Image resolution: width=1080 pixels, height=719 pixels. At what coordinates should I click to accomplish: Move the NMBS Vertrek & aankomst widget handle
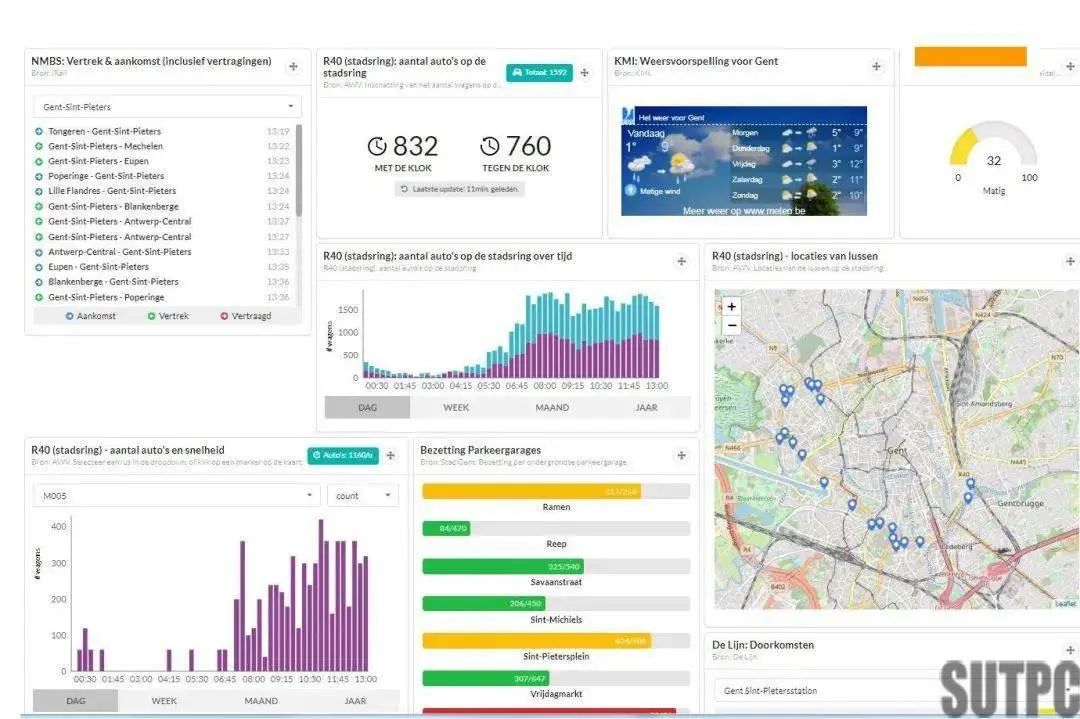tap(293, 67)
